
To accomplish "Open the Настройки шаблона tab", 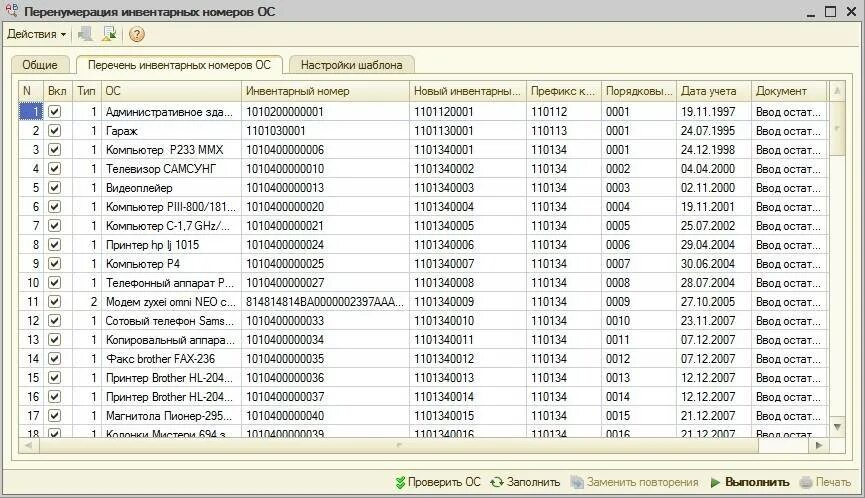I will coord(351,65).
